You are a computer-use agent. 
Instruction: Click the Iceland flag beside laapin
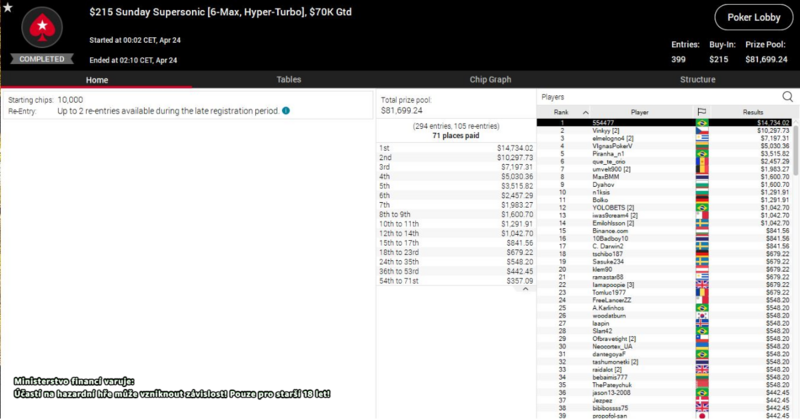tap(702, 323)
